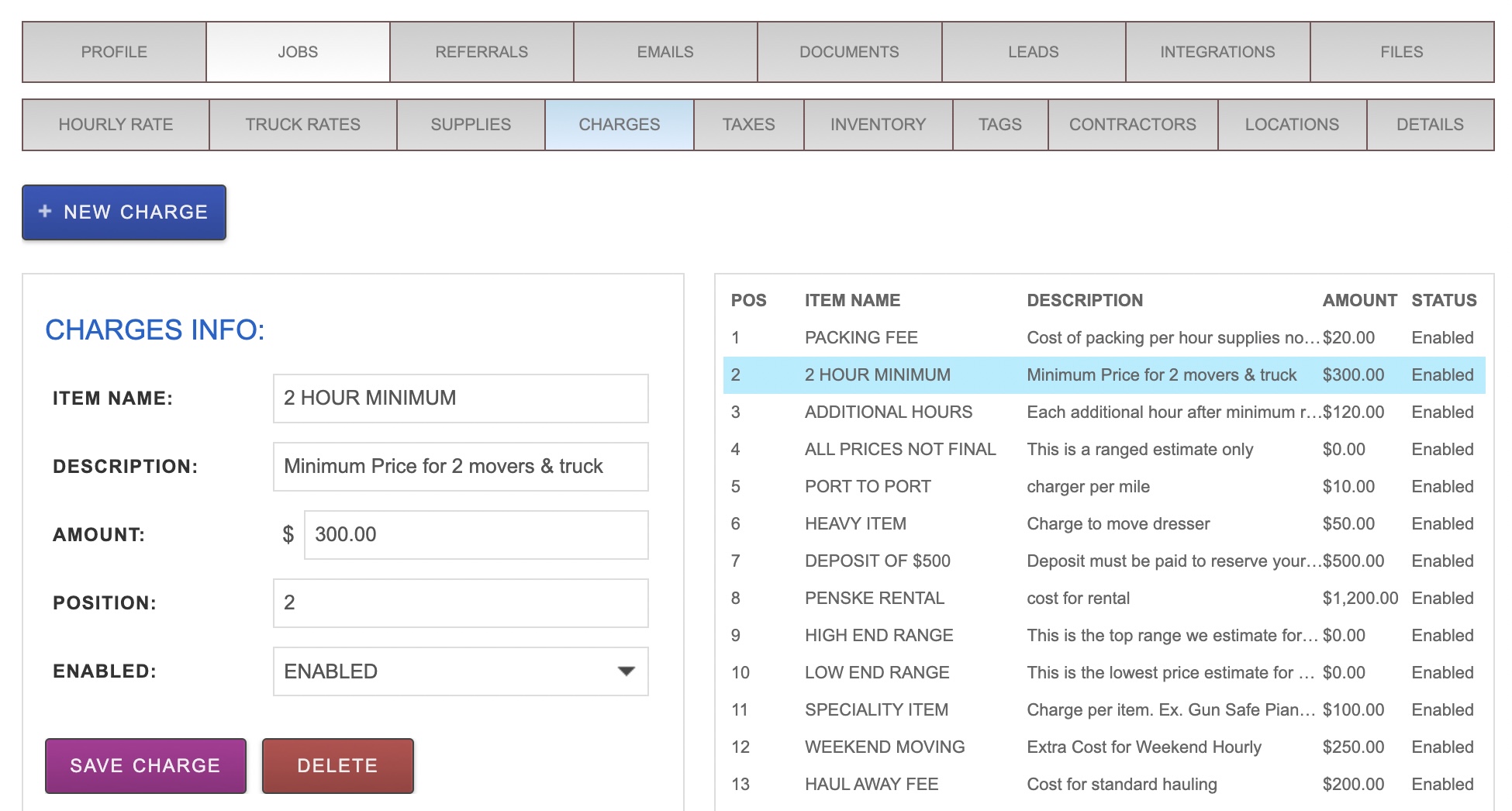
Task: Click the plus icon on New Charge
Action: (x=45, y=212)
